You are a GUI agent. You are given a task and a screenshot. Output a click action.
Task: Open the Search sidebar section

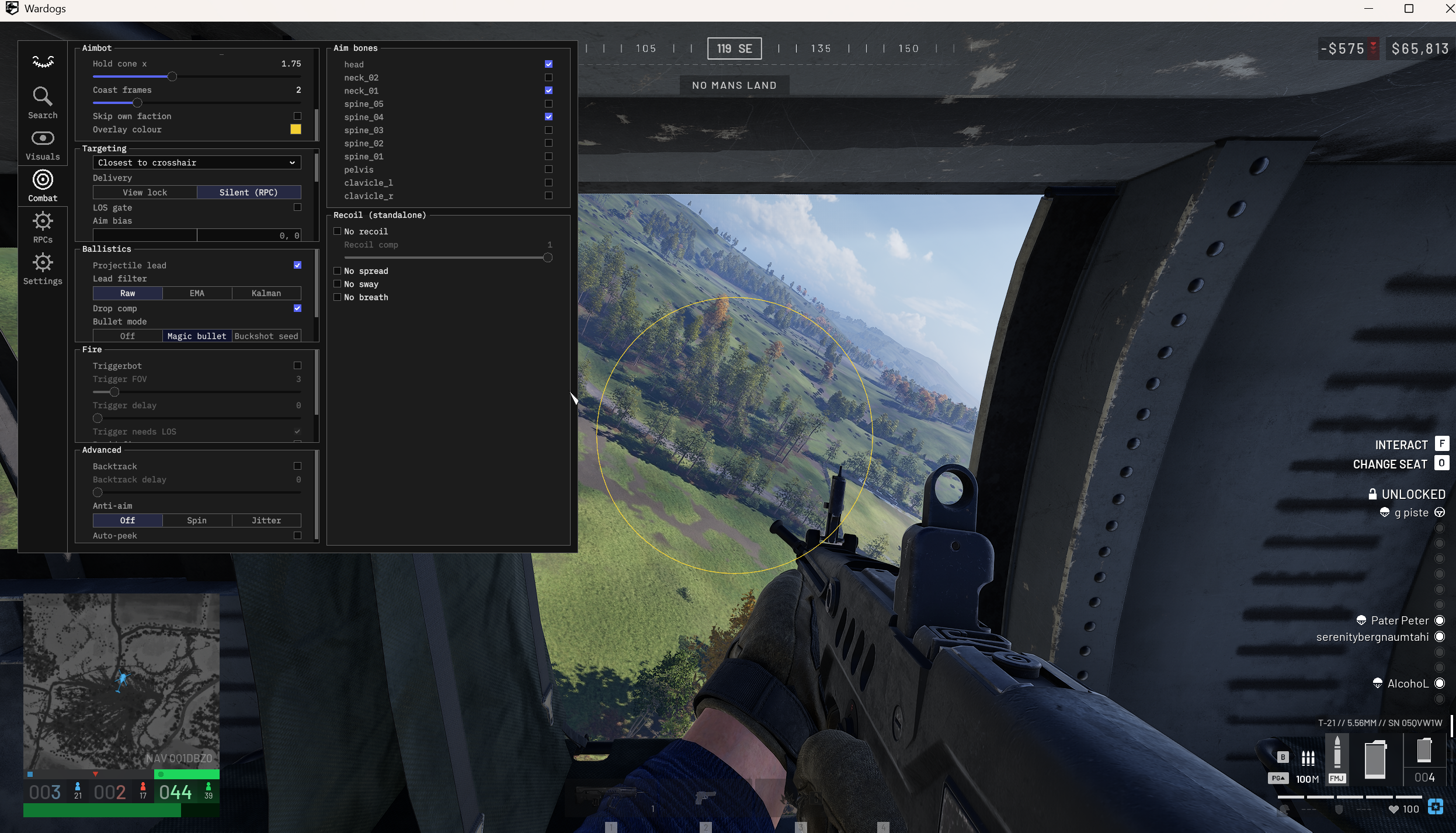[43, 103]
